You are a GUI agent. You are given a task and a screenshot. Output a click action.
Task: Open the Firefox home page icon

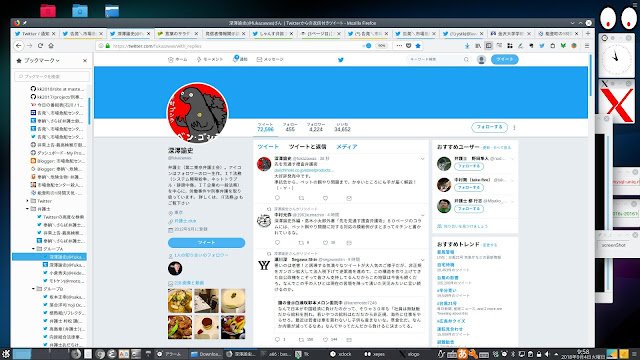(51, 46)
